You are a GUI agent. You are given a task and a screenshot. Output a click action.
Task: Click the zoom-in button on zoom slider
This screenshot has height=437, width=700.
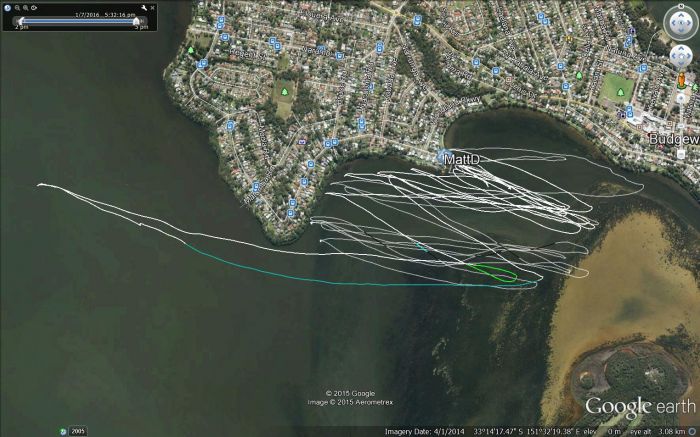click(681, 98)
